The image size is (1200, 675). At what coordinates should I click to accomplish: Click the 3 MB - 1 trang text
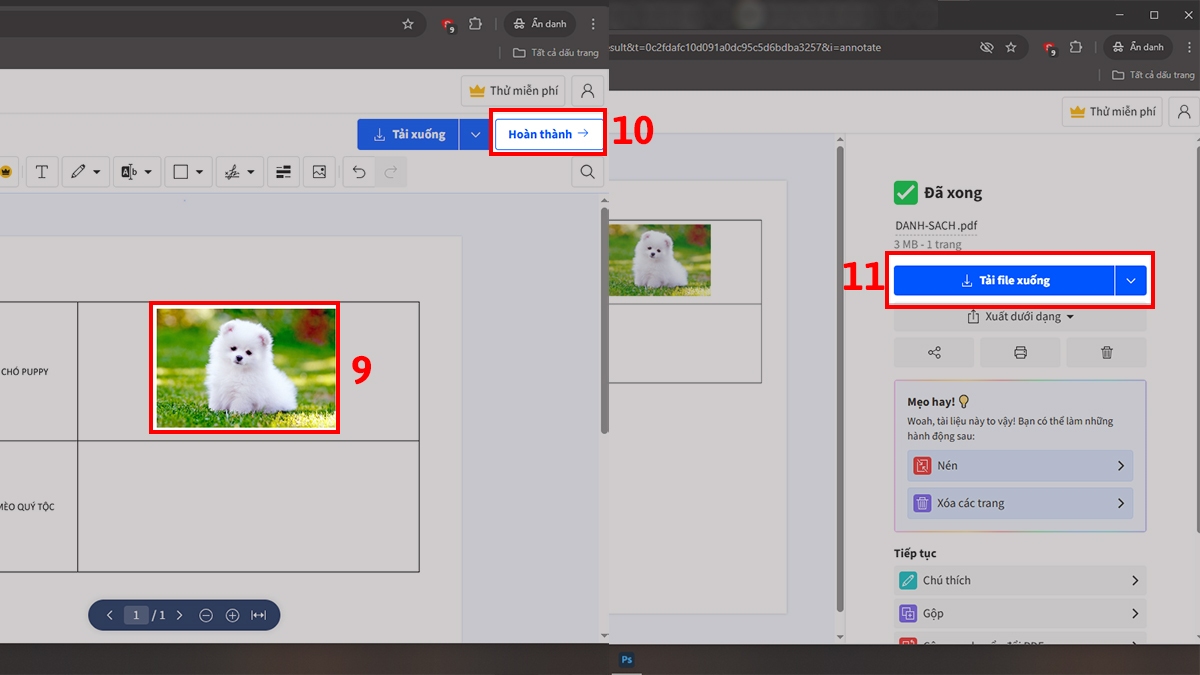927,244
